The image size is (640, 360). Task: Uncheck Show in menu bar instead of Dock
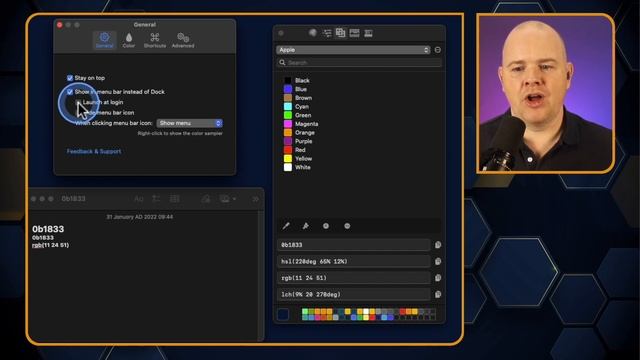tap(70, 92)
